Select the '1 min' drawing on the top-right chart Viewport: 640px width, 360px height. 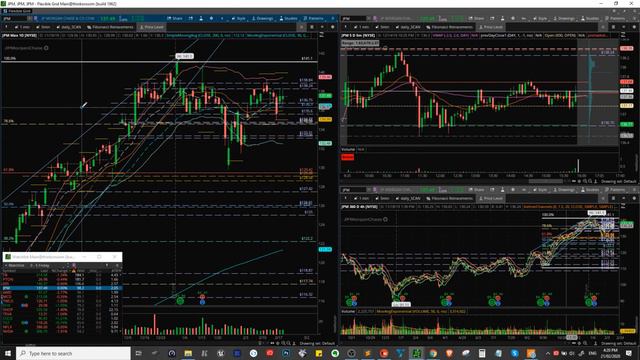coord(362,27)
